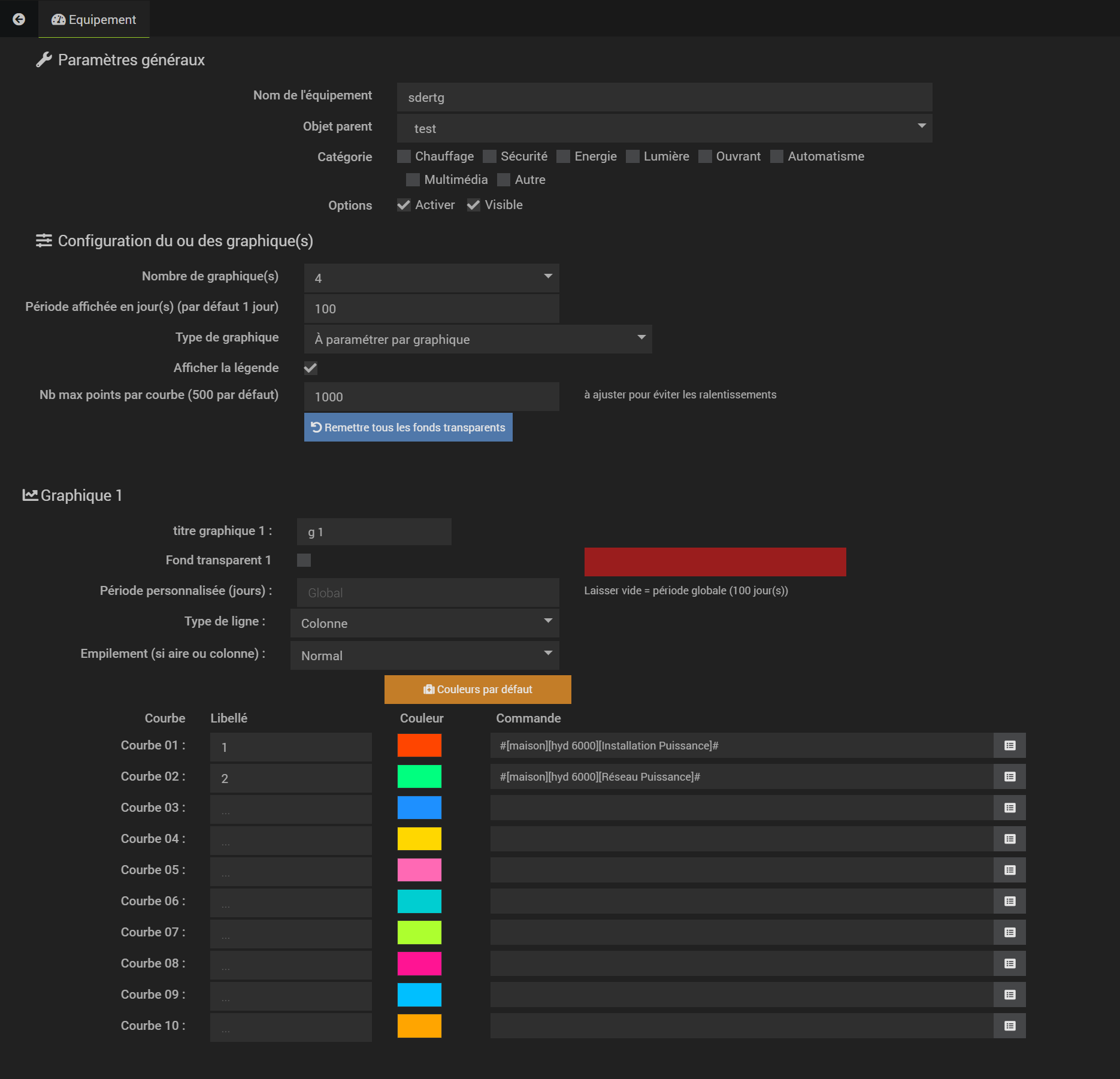Edit the Nom de l'équipement field

[665, 97]
